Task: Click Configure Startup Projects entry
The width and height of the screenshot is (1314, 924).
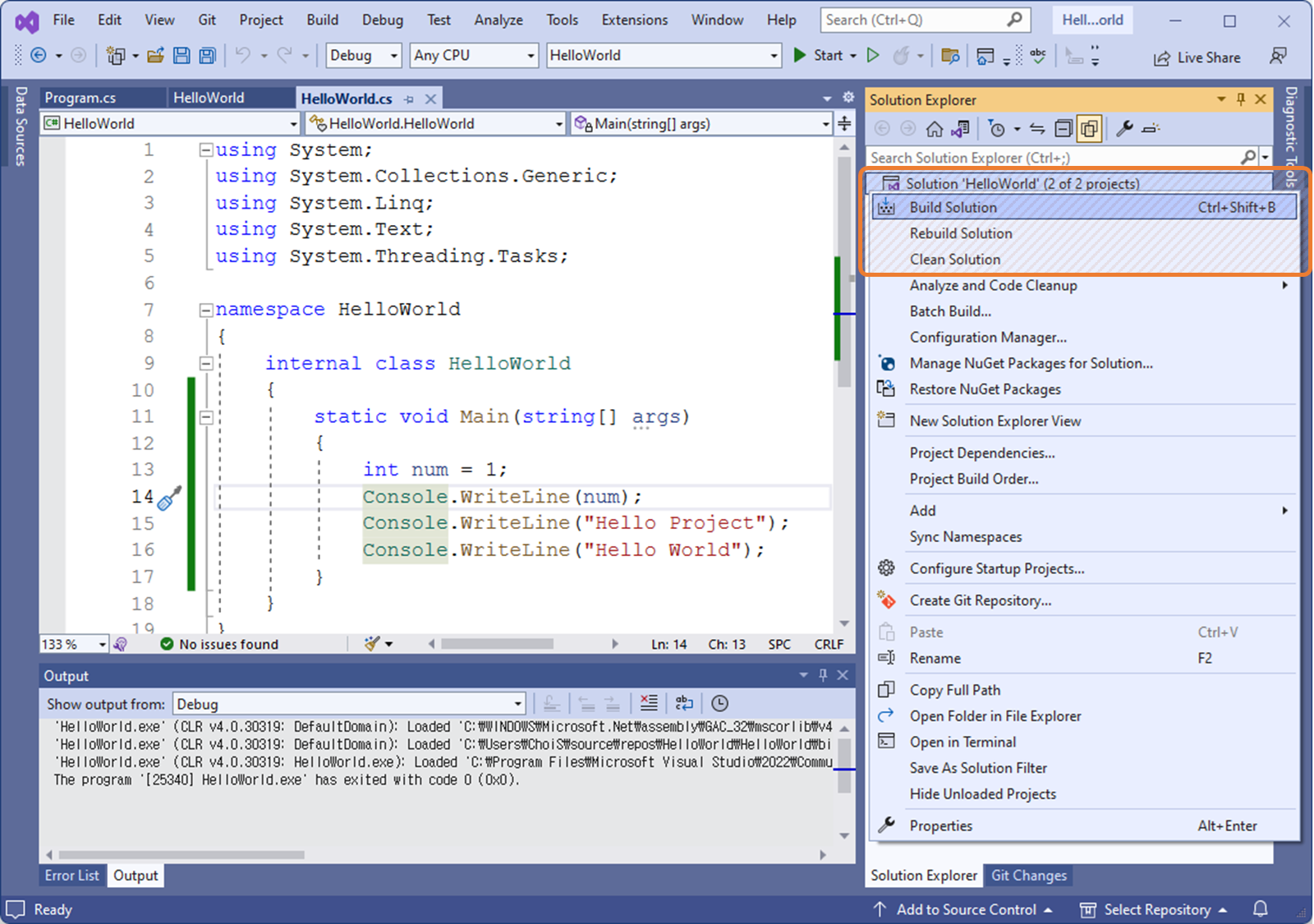Action: pyautogui.click(x=1084, y=568)
